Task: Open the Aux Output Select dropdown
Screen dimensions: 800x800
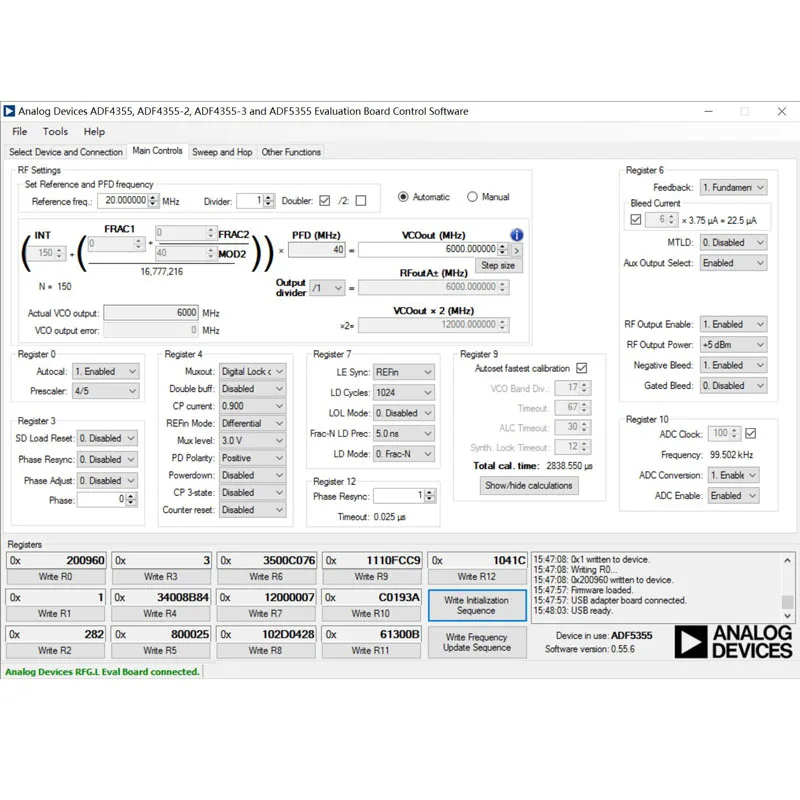Action: pos(733,263)
